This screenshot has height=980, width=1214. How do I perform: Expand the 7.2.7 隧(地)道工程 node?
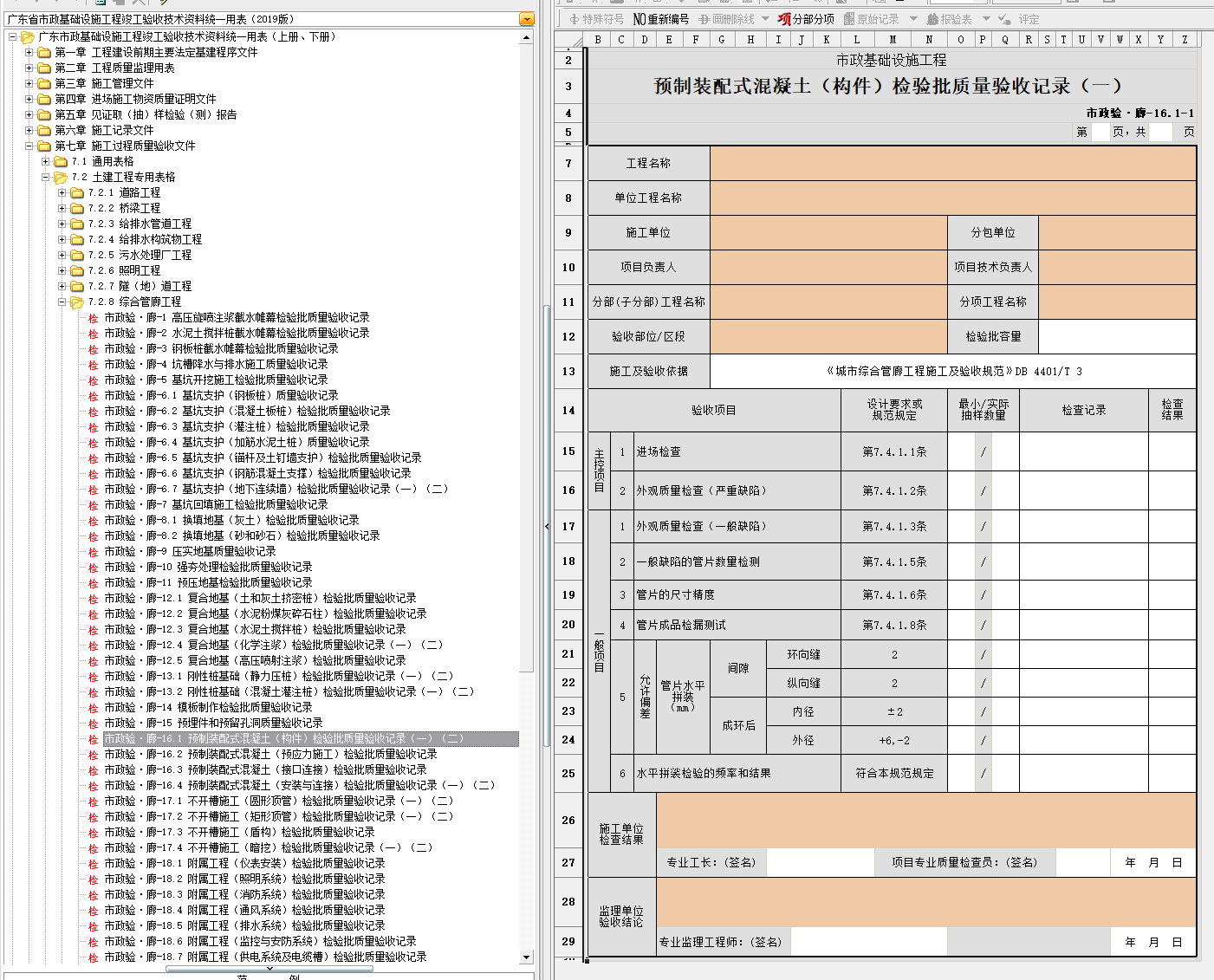click(62, 287)
